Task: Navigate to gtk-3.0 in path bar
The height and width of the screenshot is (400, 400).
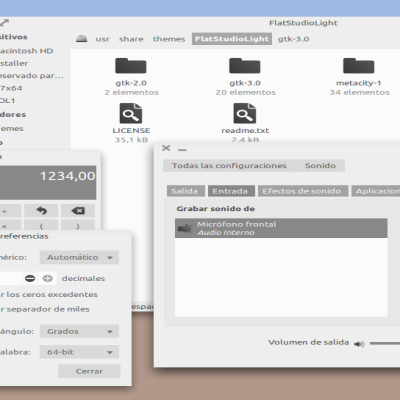Action: point(294,39)
